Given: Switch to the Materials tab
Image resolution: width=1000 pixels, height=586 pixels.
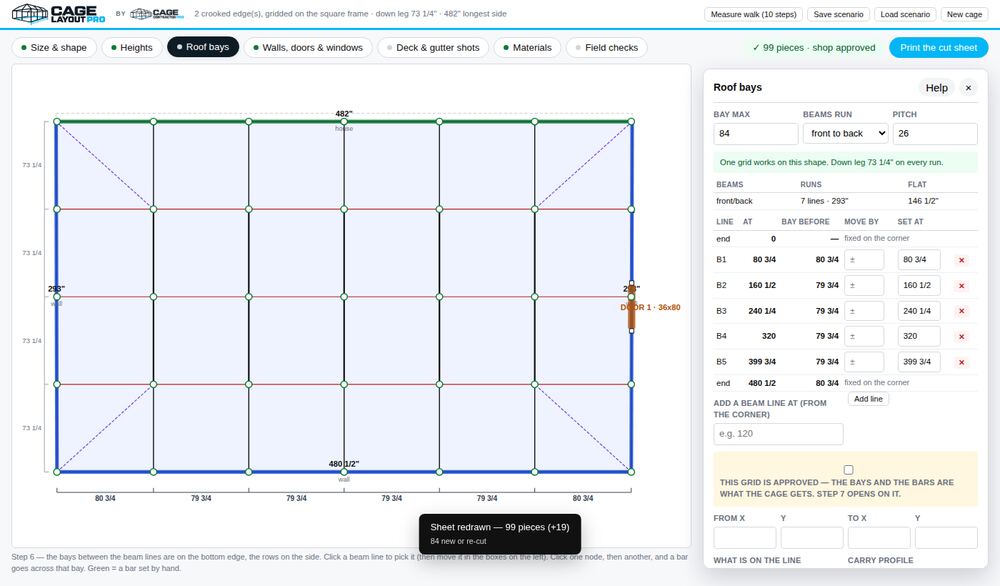Looking at the screenshot, I should pyautogui.click(x=527, y=47).
